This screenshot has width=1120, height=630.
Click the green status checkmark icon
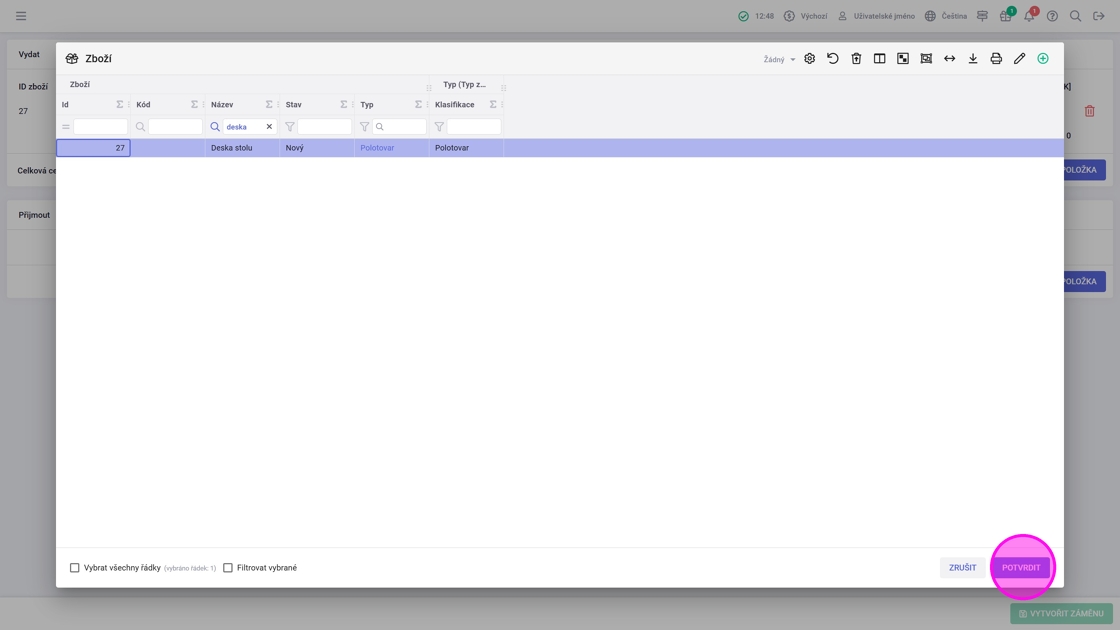(744, 16)
